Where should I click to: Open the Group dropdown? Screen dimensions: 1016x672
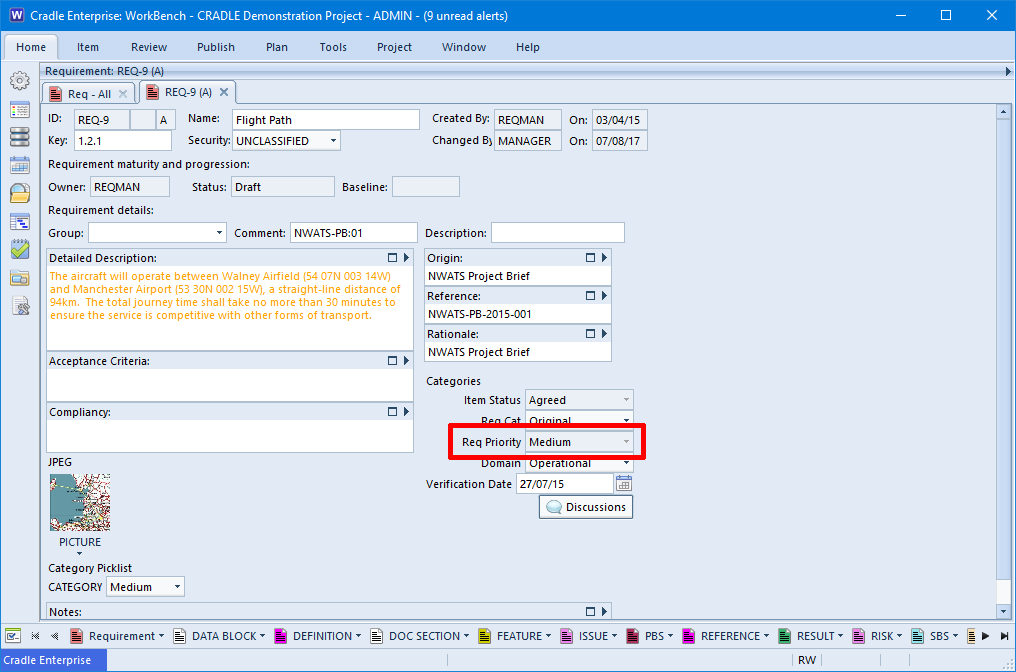[x=219, y=233]
